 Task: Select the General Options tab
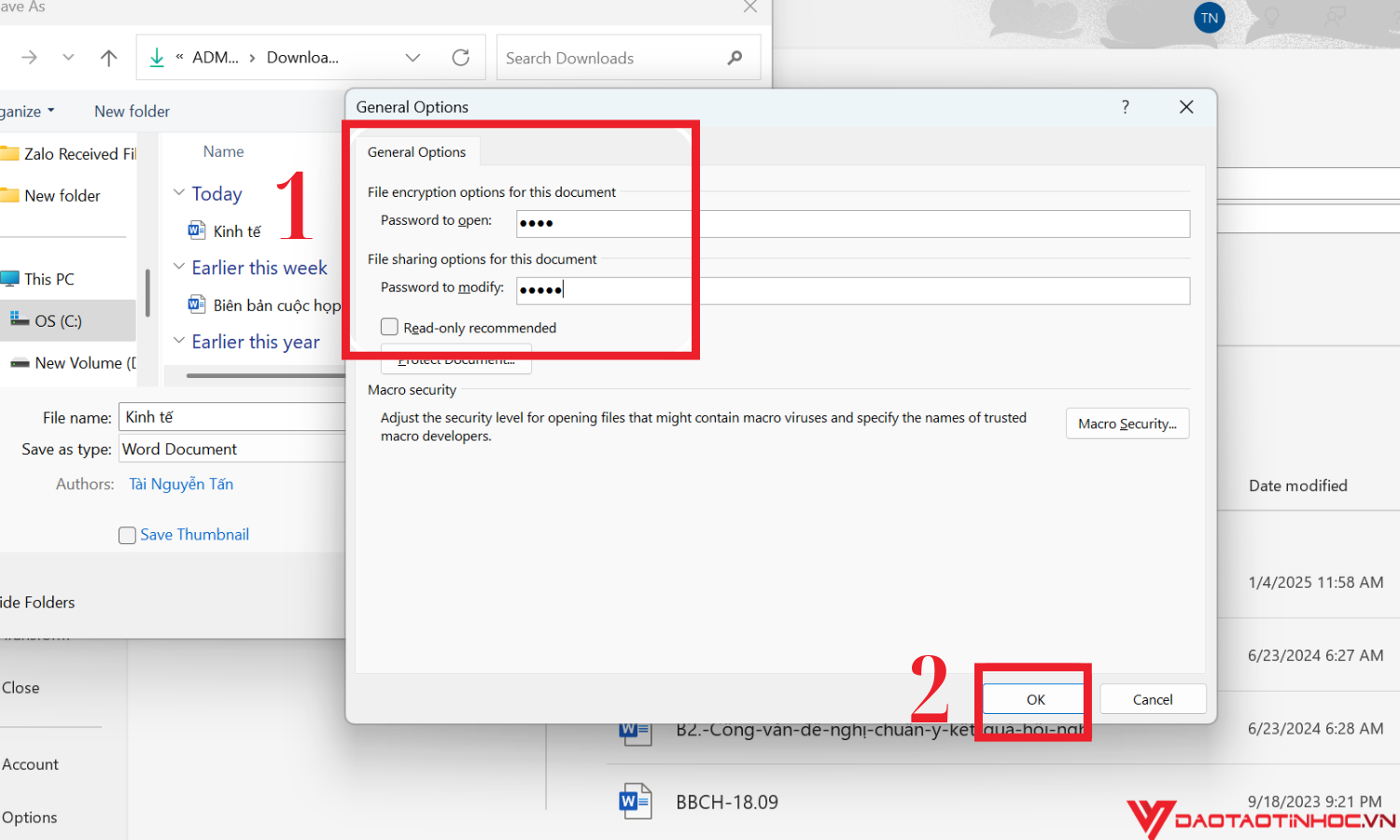click(x=416, y=151)
